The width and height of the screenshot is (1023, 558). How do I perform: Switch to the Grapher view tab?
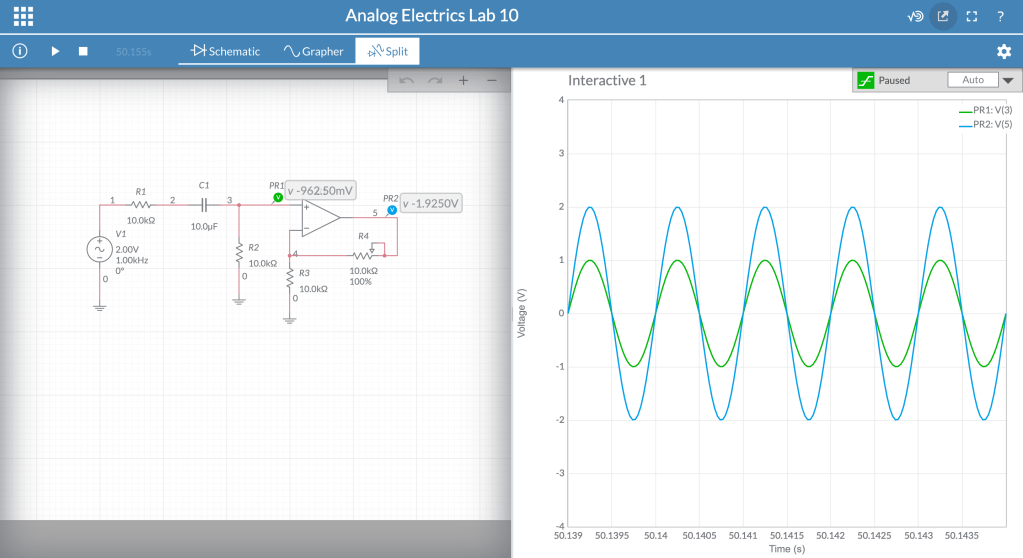pyautogui.click(x=313, y=51)
